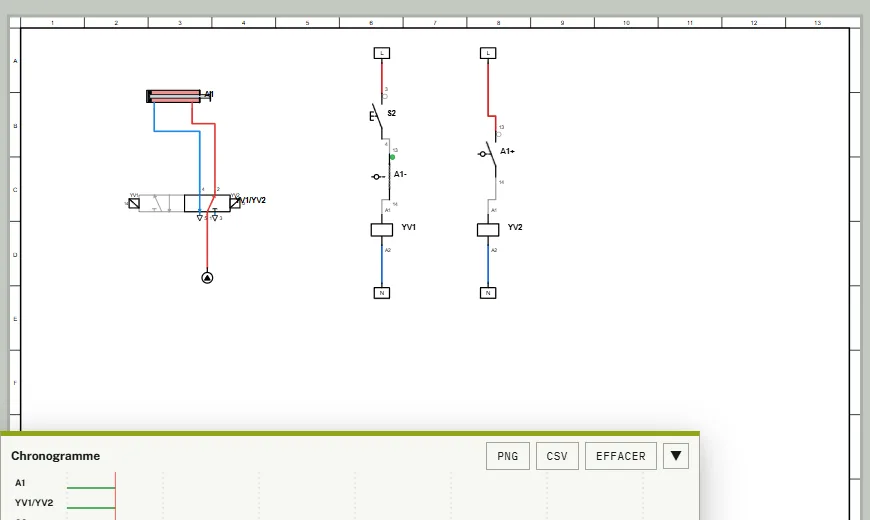Click the L terminal above S2
Image resolution: width=870 pixels, height=520 pixels.
pos(382,53)
